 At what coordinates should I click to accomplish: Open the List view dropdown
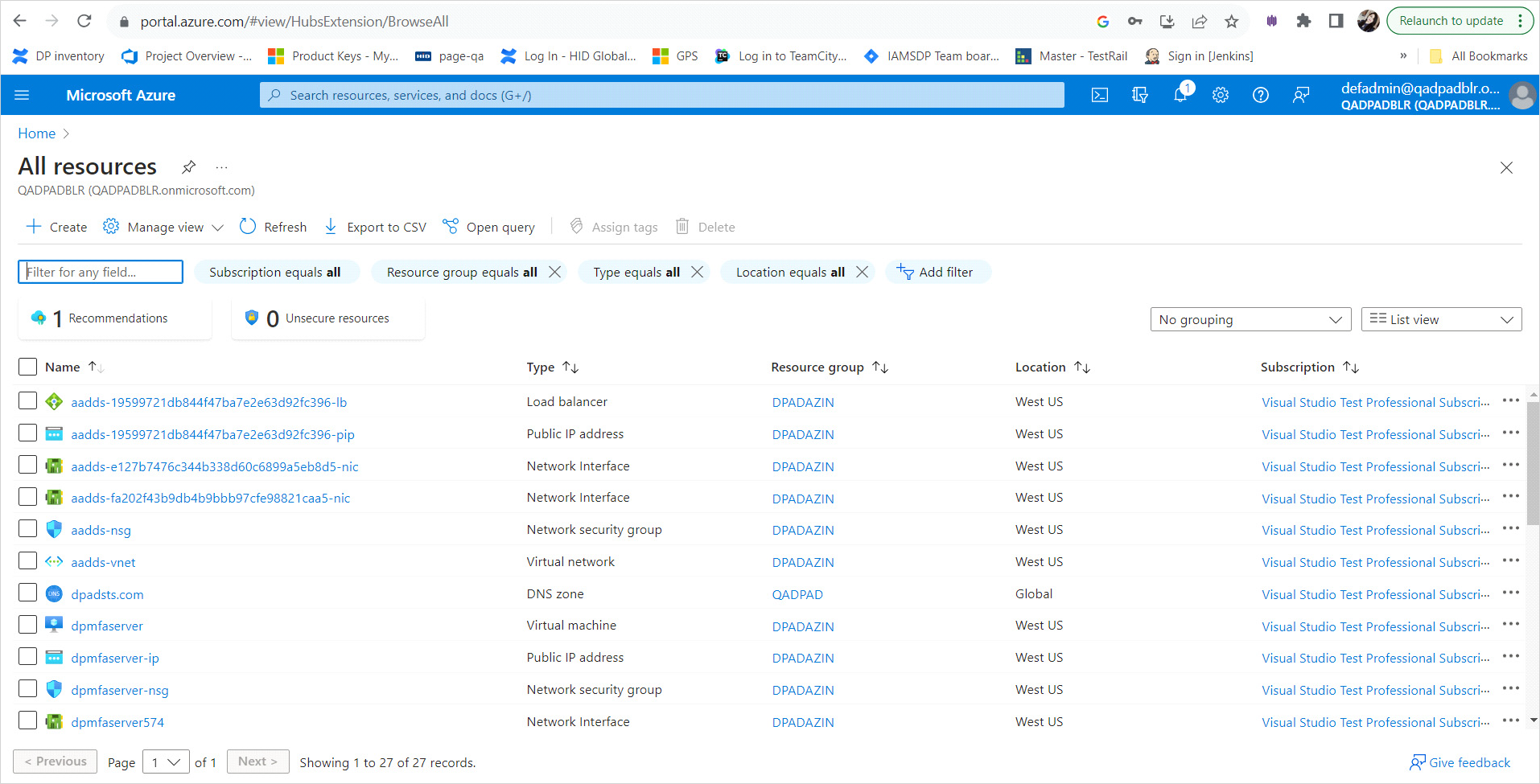[1440, 319]
